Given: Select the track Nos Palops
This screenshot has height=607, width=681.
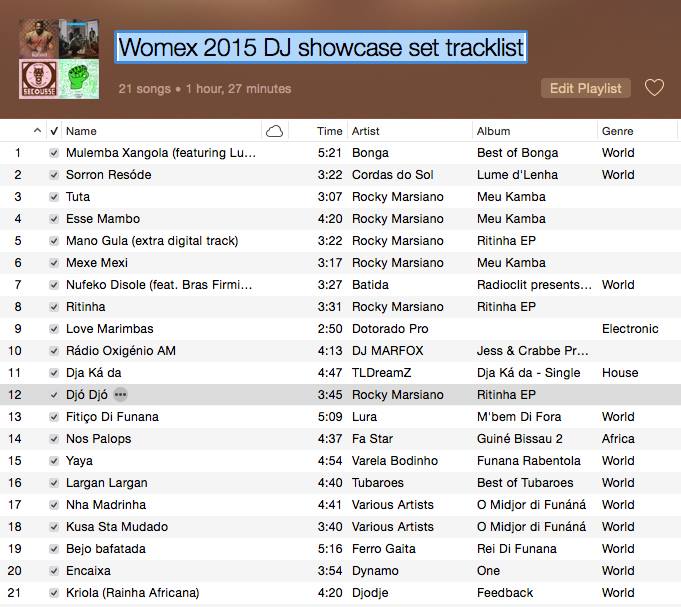Looking at the screenshot, I should pyautogui.click(x=99, y=439).
